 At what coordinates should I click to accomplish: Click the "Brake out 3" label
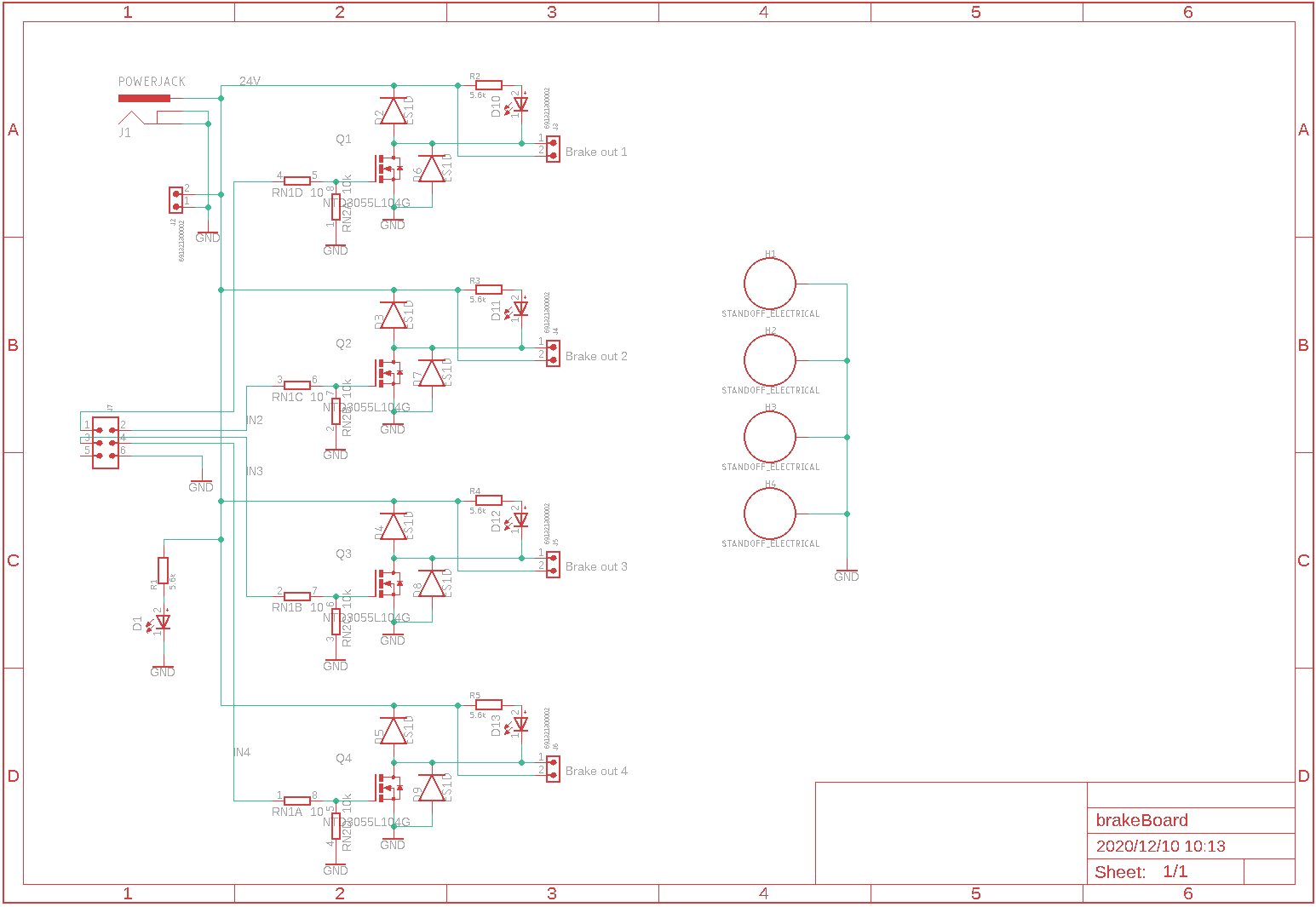pyautogui.click(x=596, y=566)
